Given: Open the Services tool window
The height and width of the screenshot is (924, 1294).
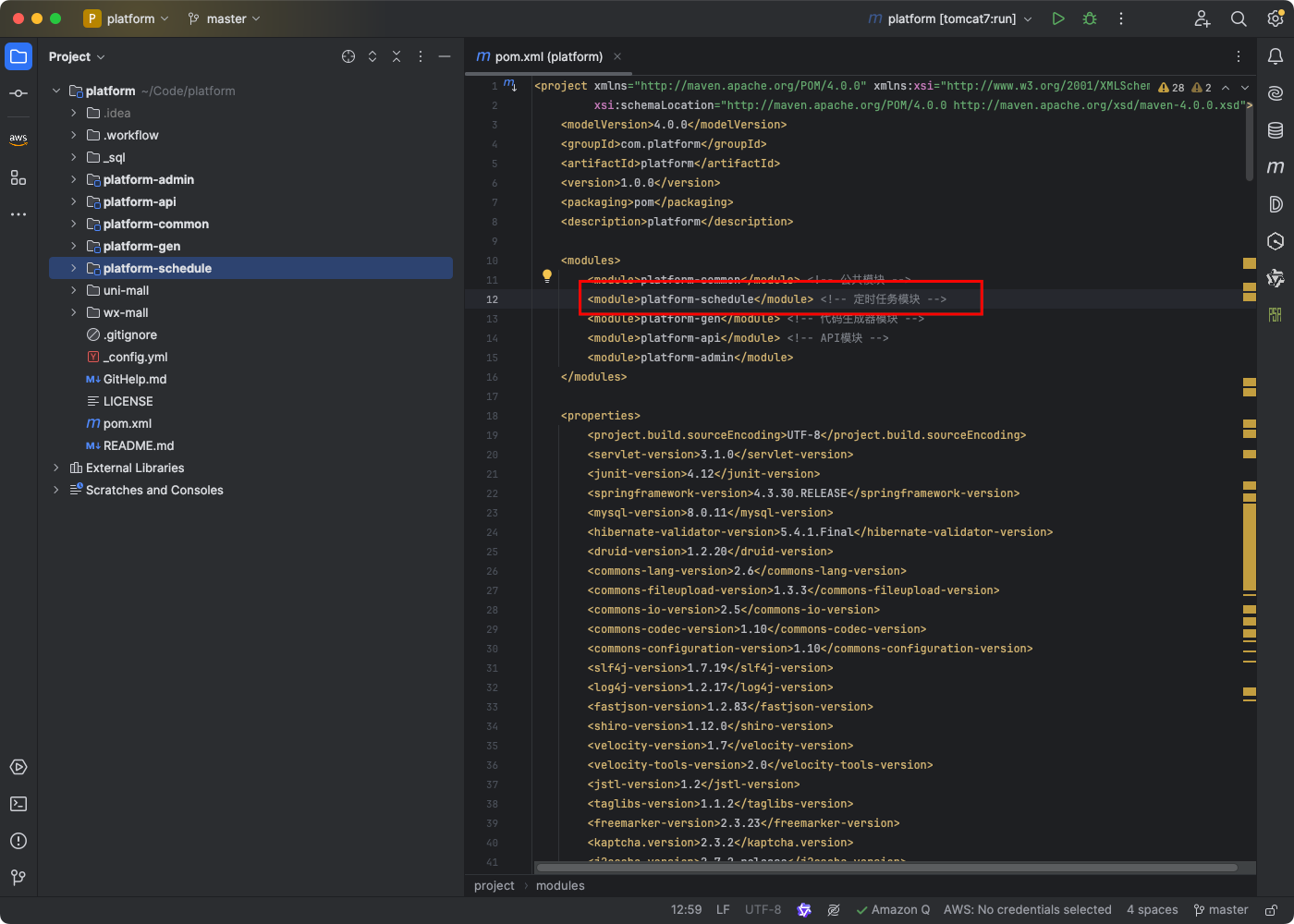Looking at the screenshot, I should (x=18, y=767).
